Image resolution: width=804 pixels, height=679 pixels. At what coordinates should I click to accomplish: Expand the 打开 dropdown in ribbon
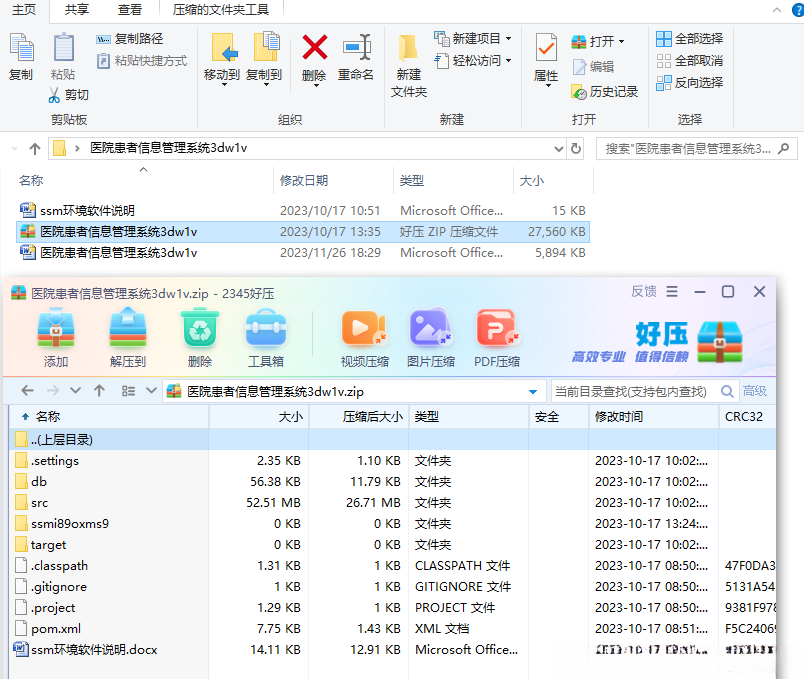(x=621, y=42)
